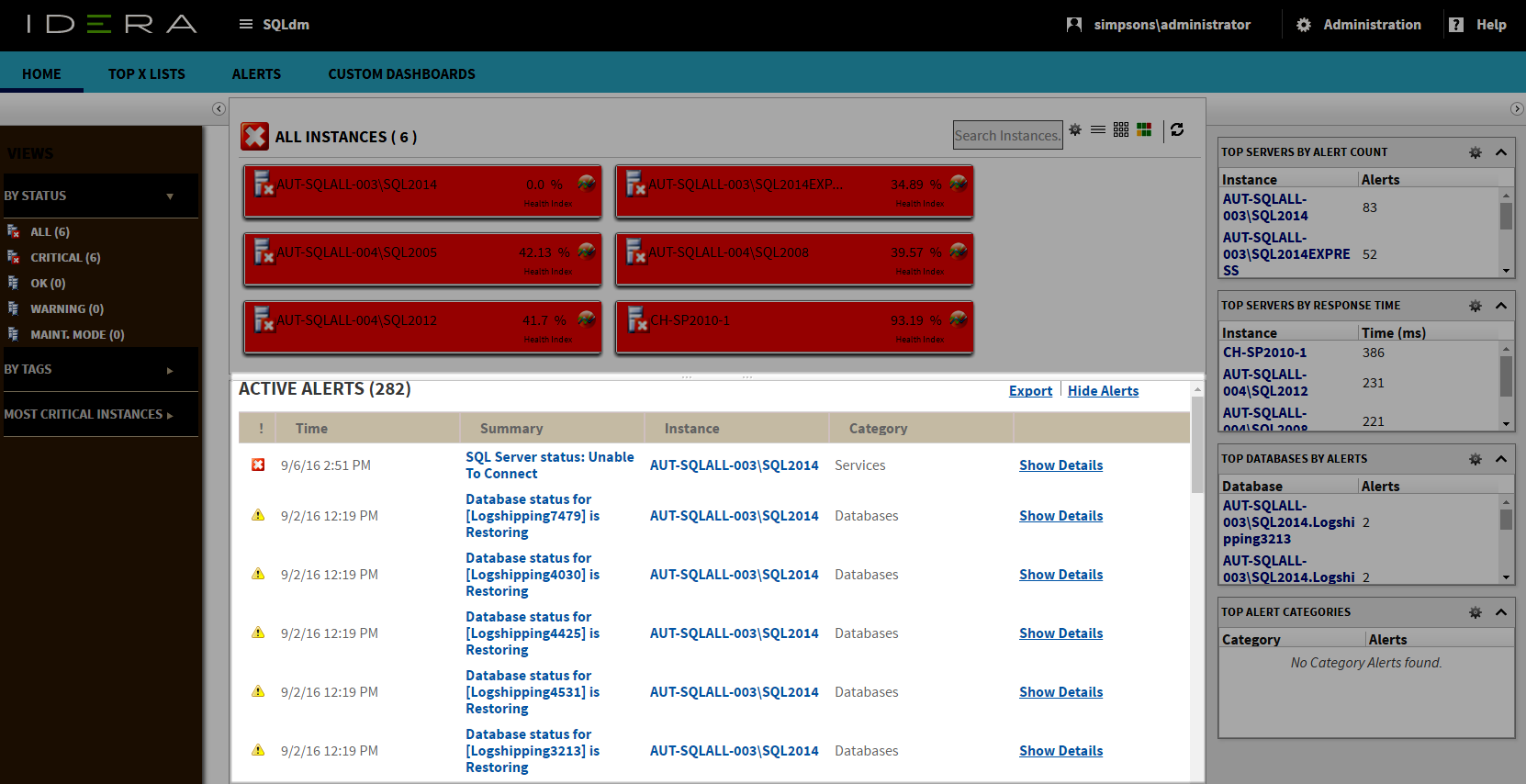This screenshot has height=784, width=1526.
Task: Click the Help question mark icon
Action: pyautogui.click(x=1456, y=25)
